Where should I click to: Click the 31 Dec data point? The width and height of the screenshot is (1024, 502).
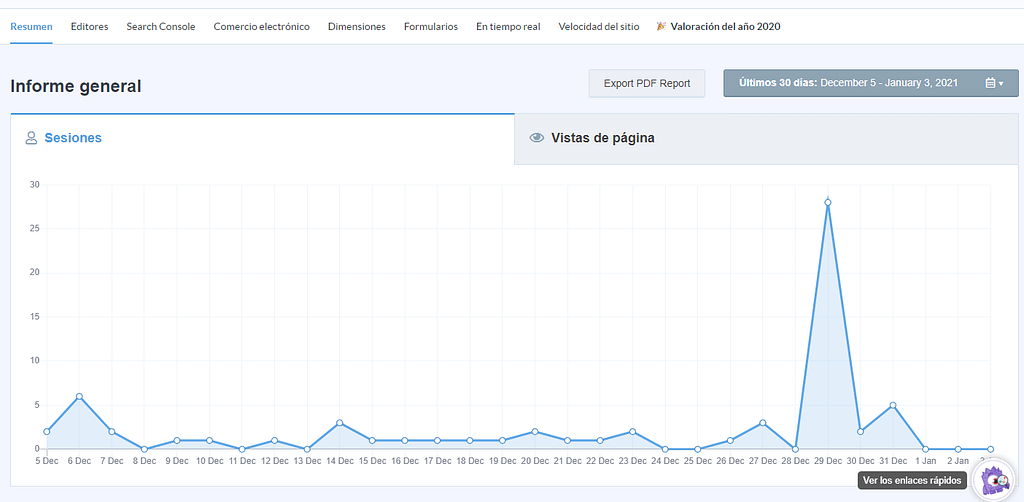point(893,405)
